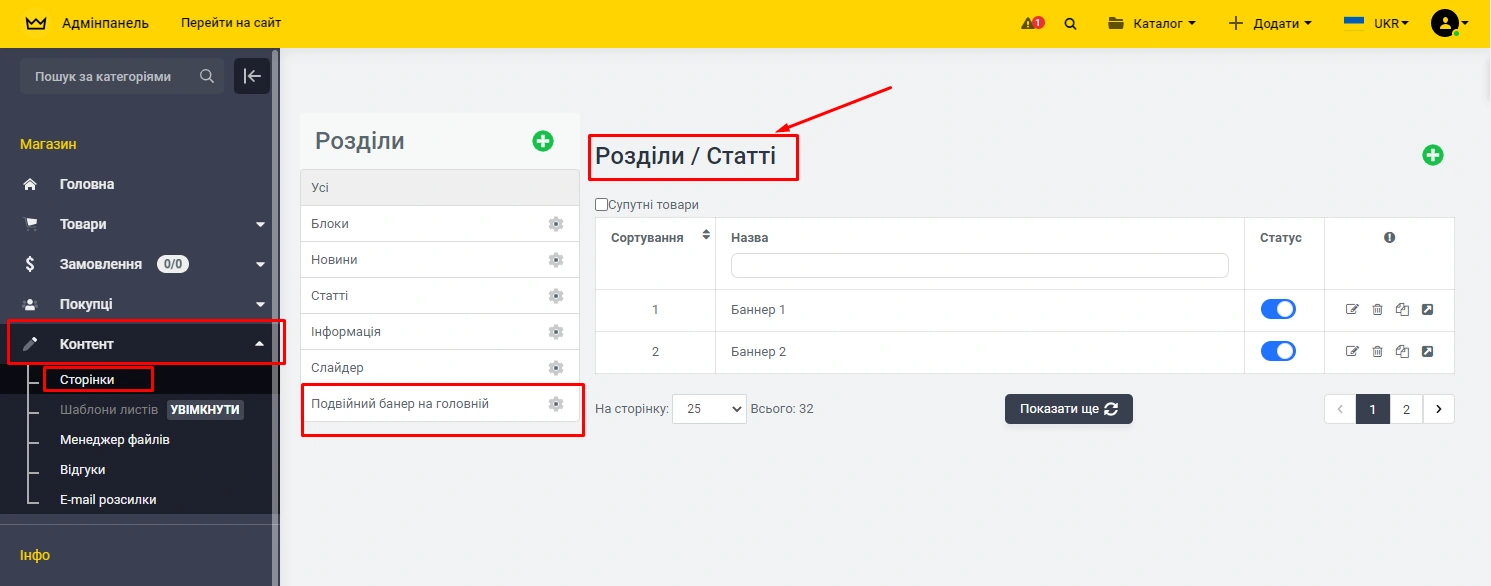Check the Супутні товари checkbox
1491x586 pixels.
coord(602,205)
